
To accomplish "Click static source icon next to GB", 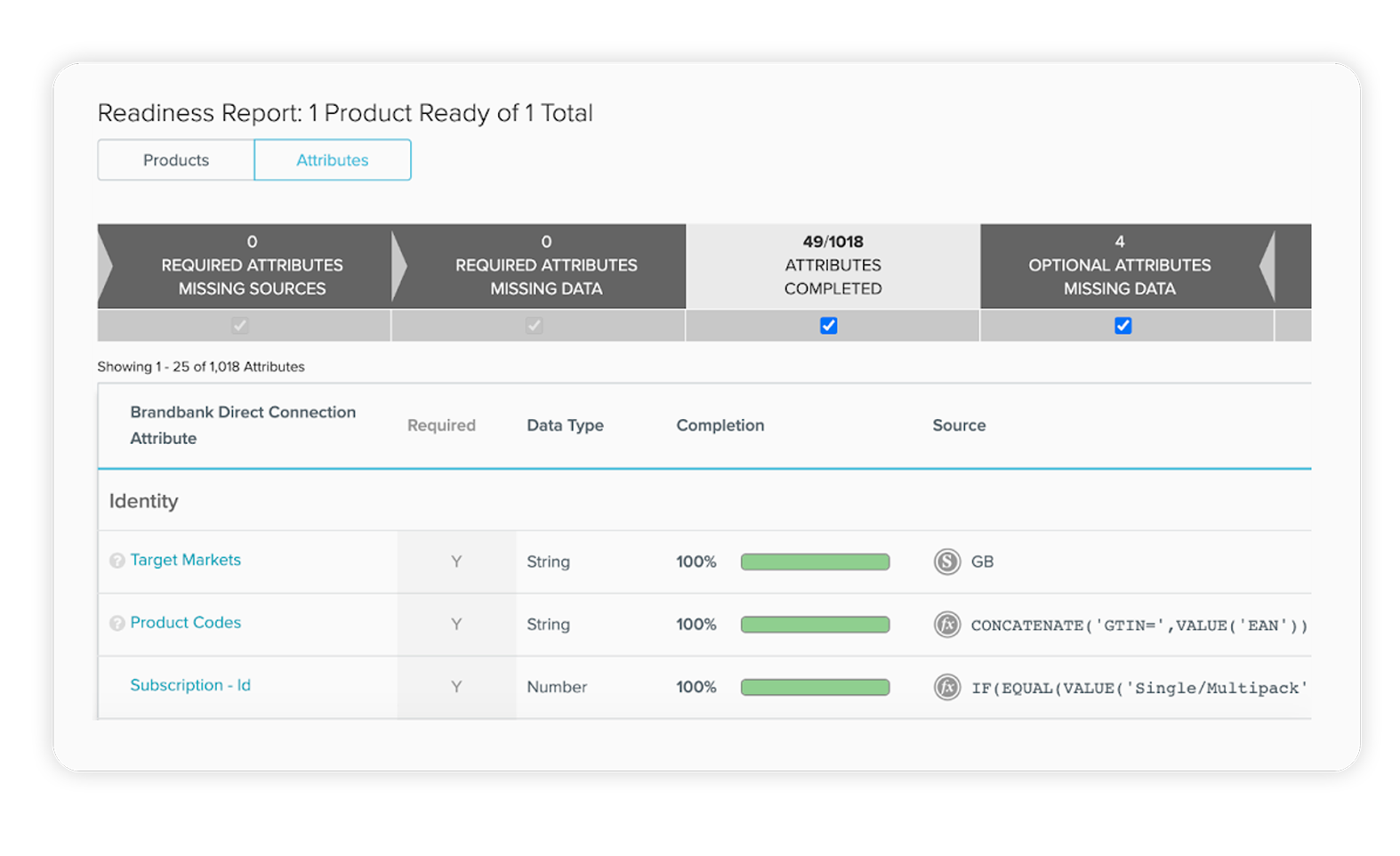I will [947, 561].
